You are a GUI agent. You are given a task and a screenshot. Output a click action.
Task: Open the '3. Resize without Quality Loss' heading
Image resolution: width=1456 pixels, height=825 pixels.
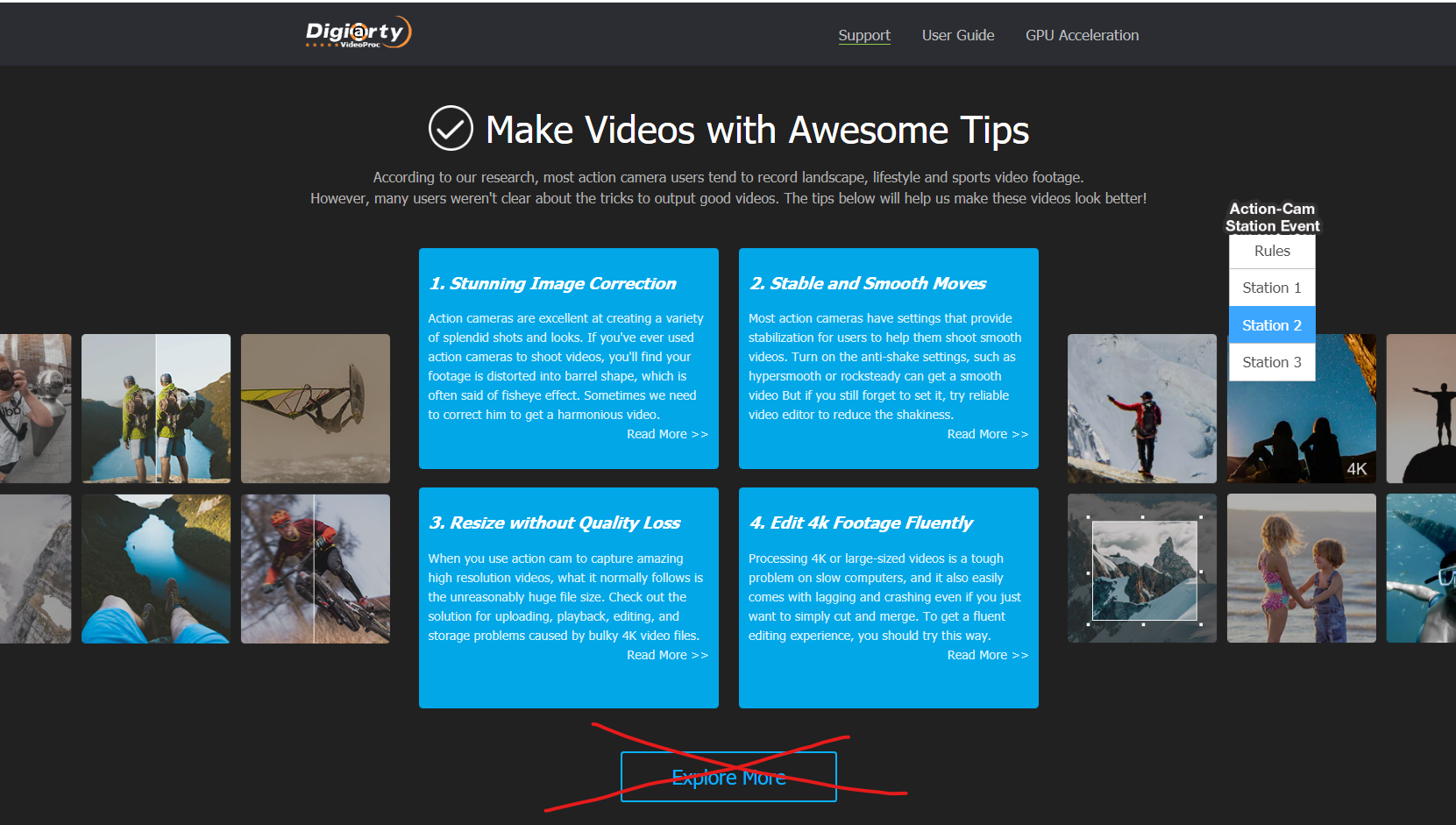(x=554, y=523)
